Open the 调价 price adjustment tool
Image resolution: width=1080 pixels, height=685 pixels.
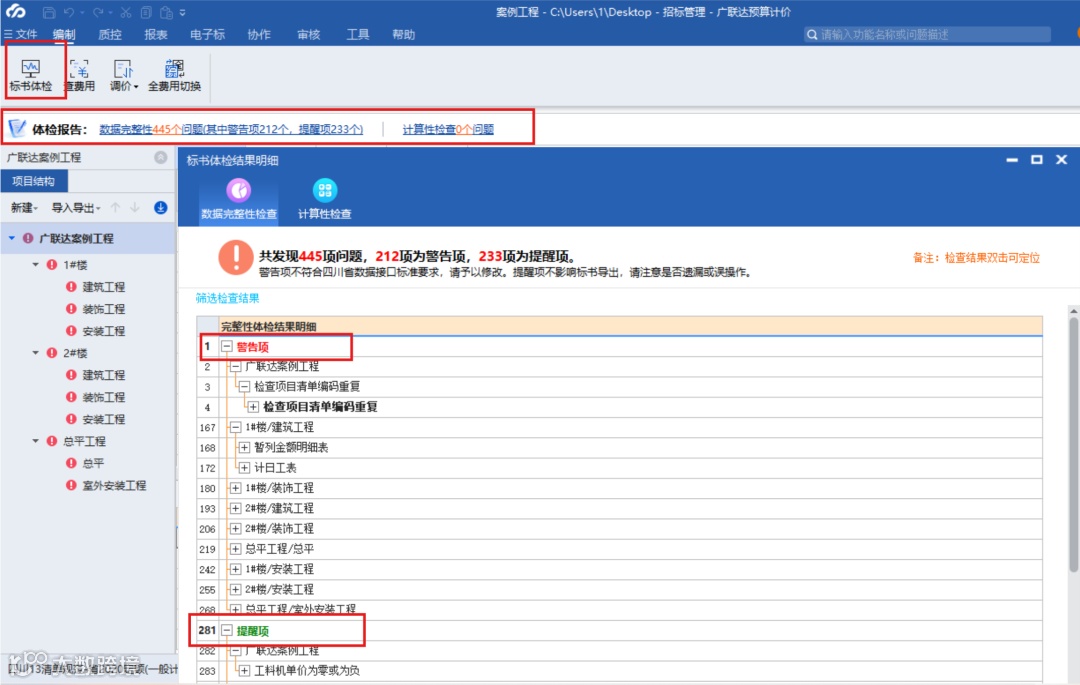124,75
